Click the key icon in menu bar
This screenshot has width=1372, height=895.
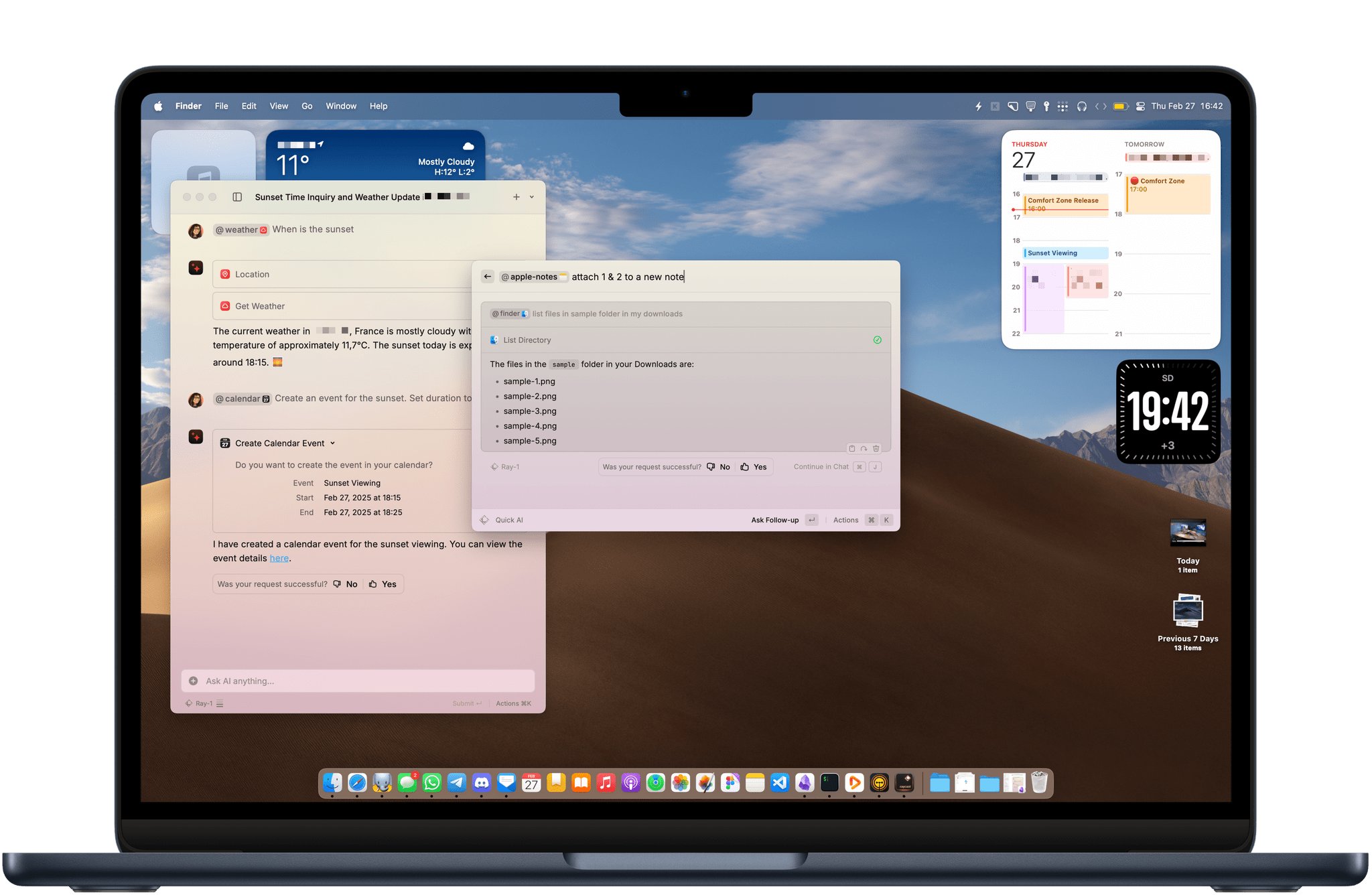point(1046,106)
